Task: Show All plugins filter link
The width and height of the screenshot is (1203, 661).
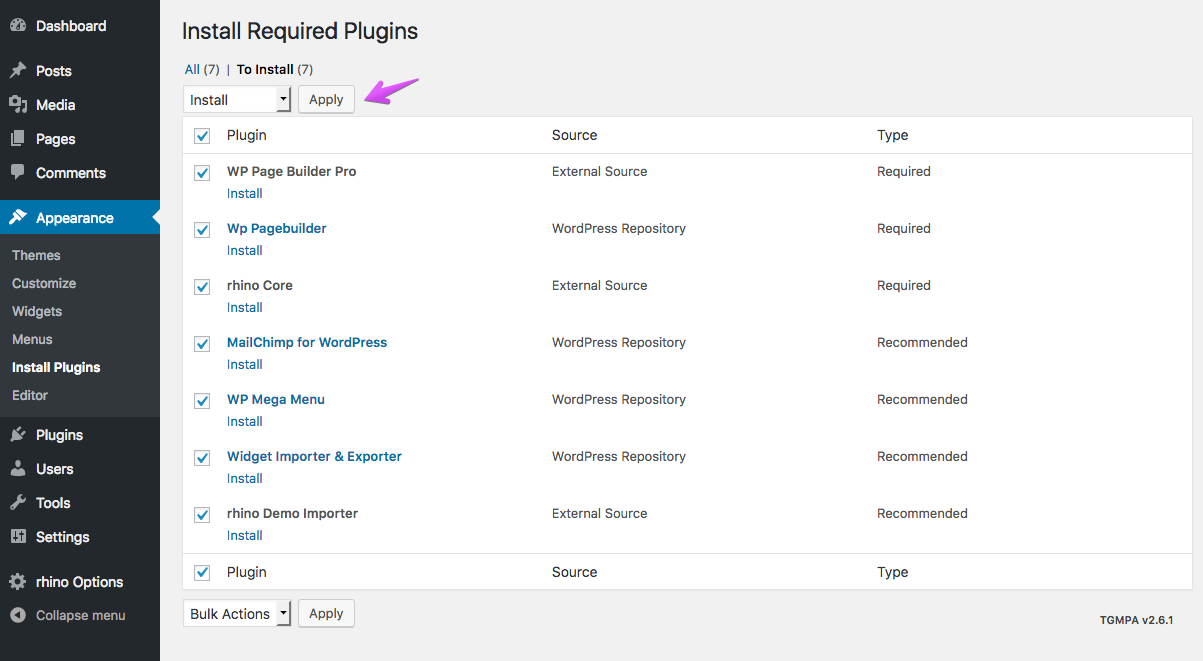Action: point(192,70)
